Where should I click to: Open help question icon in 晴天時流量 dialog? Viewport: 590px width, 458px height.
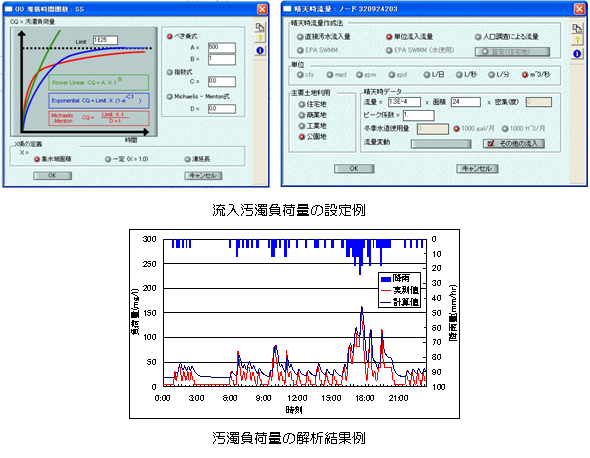pos(577,40)
